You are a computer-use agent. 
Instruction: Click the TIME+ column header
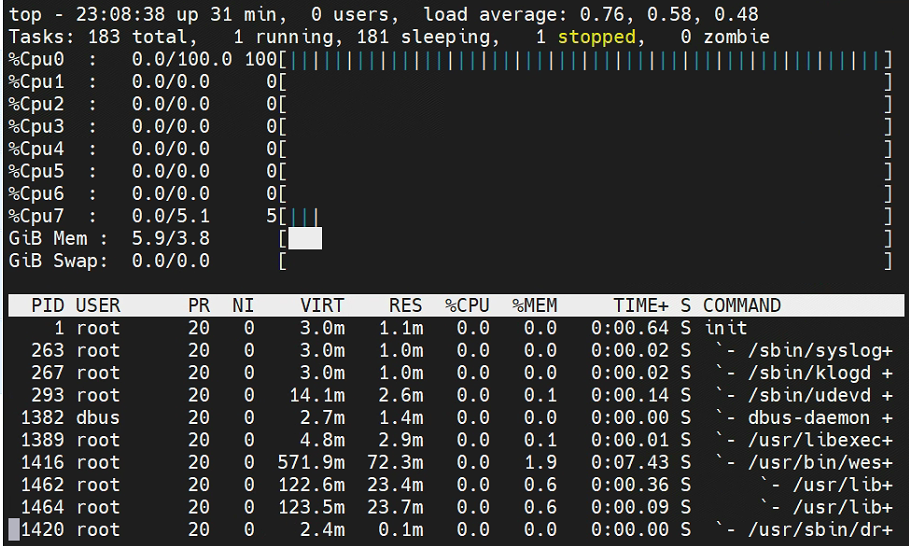641,305
